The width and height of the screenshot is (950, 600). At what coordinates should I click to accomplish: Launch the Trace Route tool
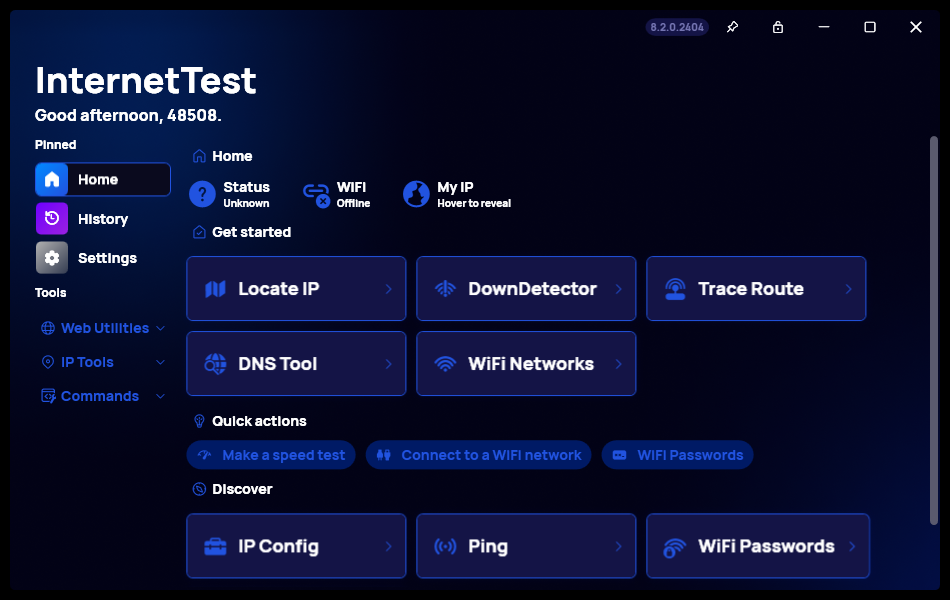[x=756, y=288]
